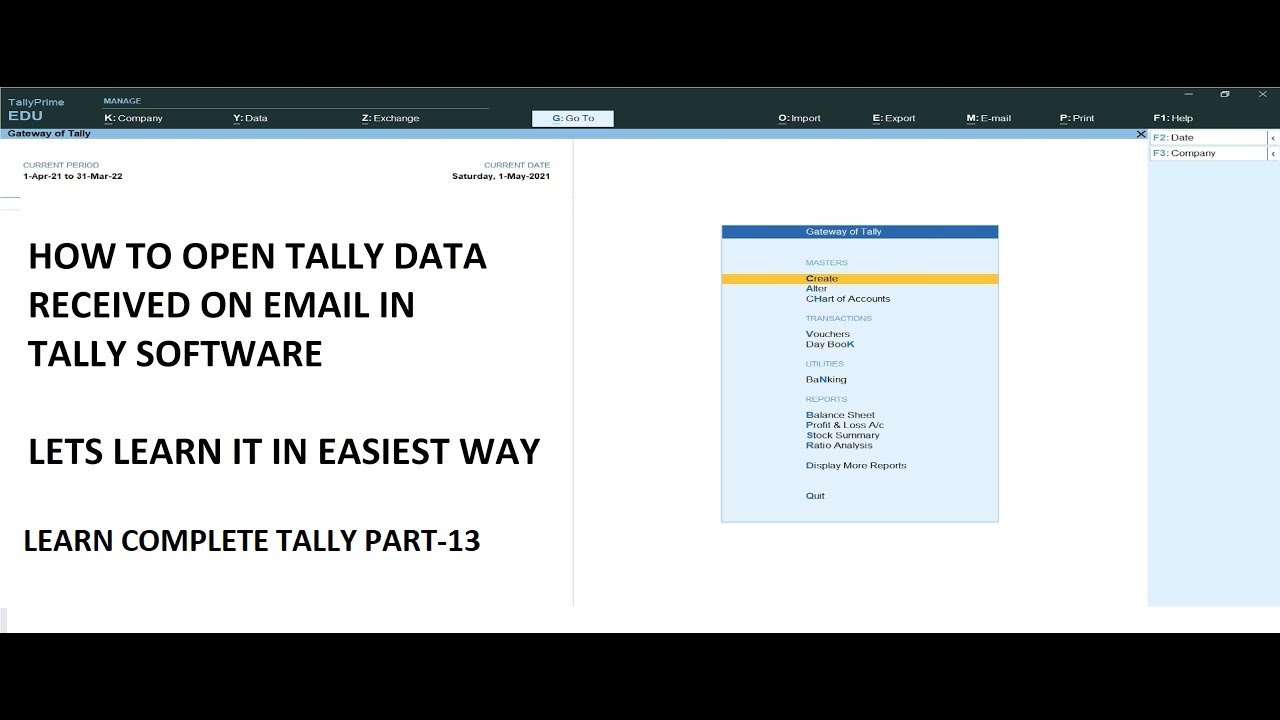The height and width of the screenshot is (720, 1280).
Task: Click the F2: Date button
Action: [1208, 138]
